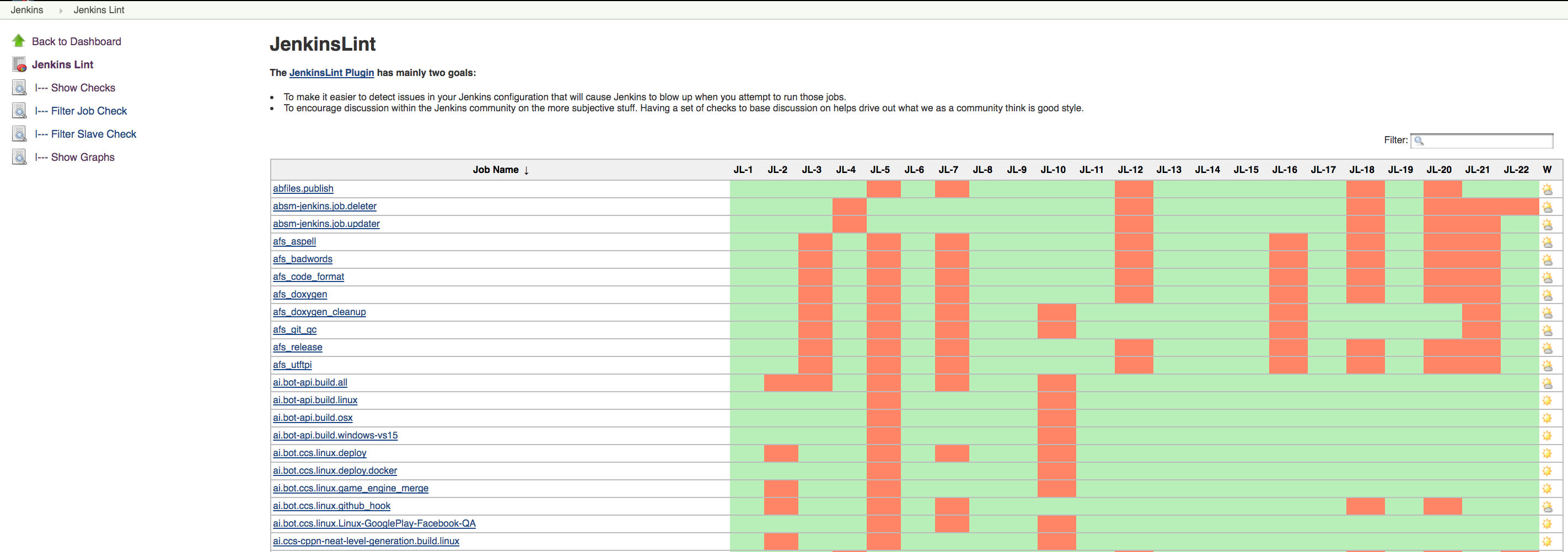The image size is (1568, 552).
Task: Click Jenkins Lint breadcrumb item
Action: 99,10
